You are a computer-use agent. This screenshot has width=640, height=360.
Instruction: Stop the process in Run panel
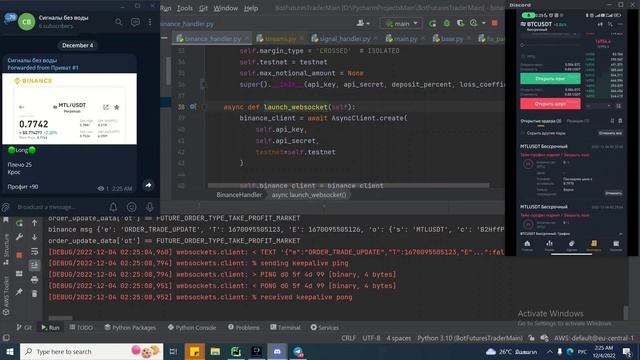click(19, 256)
